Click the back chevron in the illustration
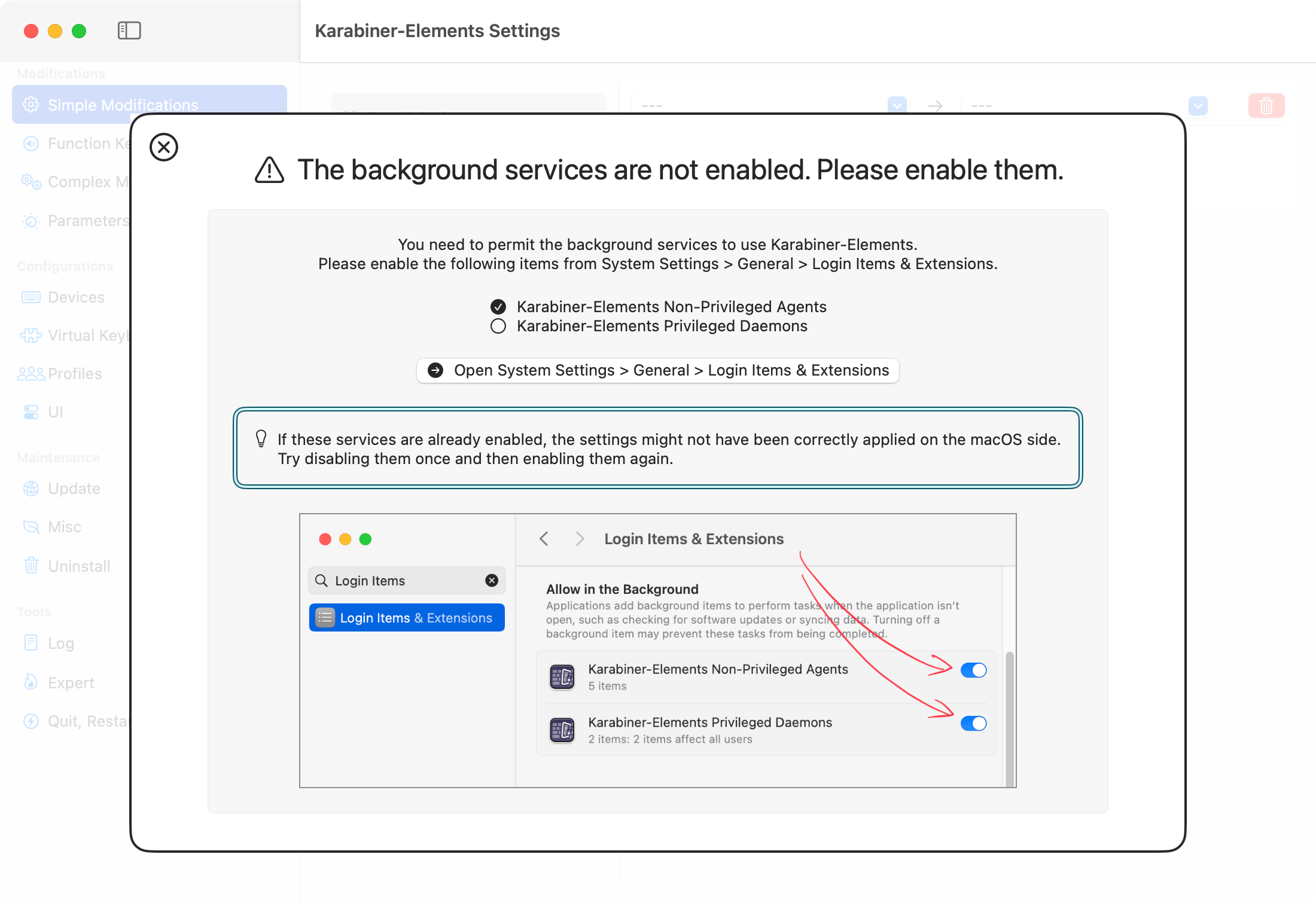The image size is (1316, 903). pos(544,539)
